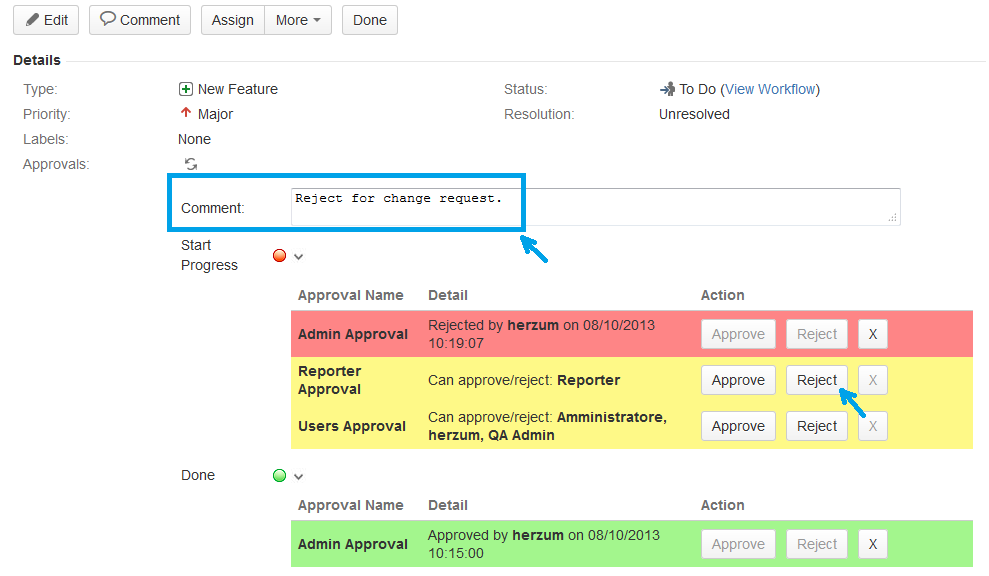Click the Assign button
The image size is (989, 576).
pos(233,20)
